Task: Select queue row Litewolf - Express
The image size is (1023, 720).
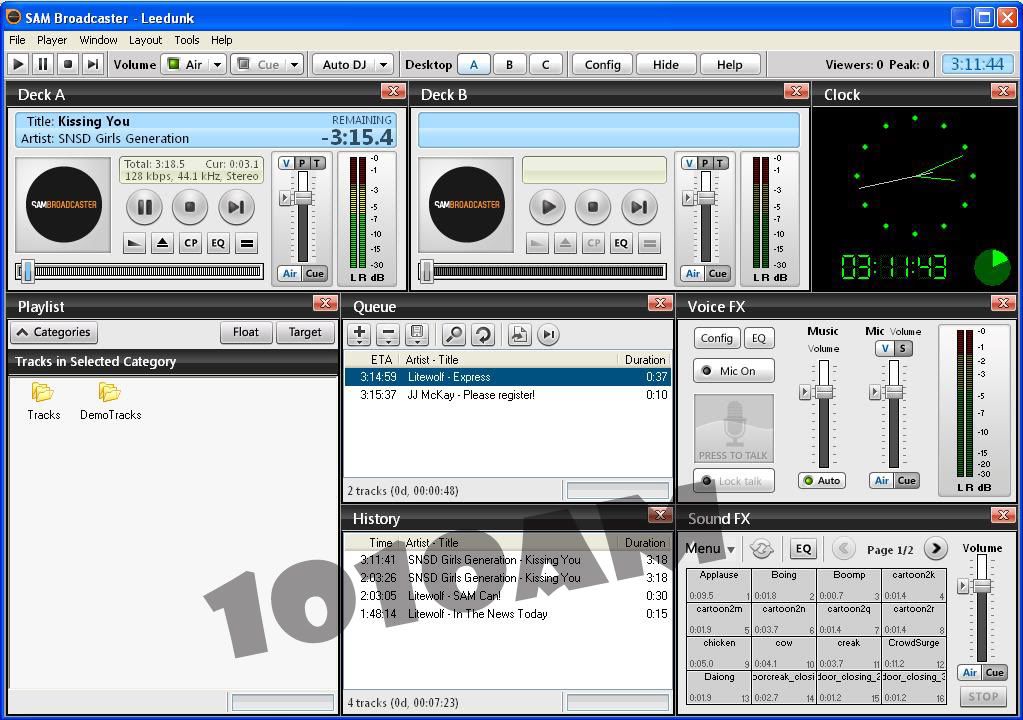Action: 508,377
